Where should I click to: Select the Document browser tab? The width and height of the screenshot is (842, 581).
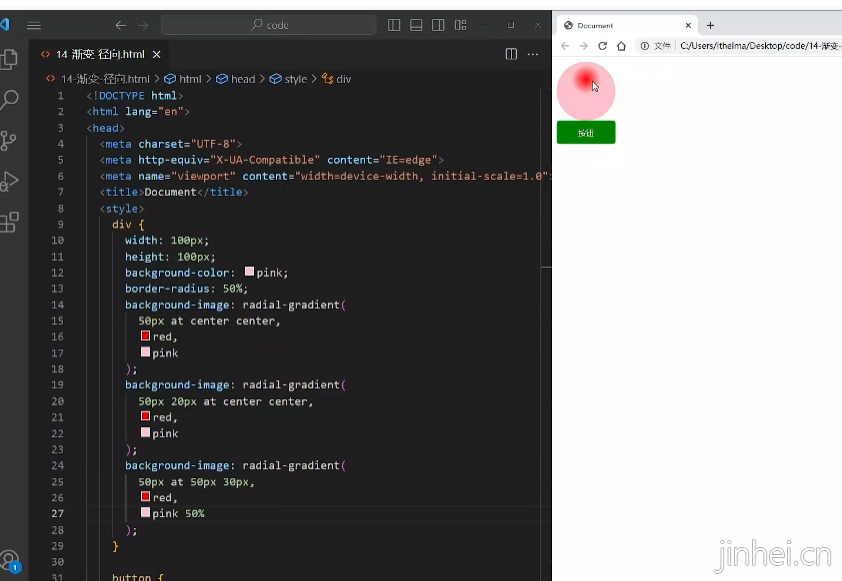(x=627, y=25)
